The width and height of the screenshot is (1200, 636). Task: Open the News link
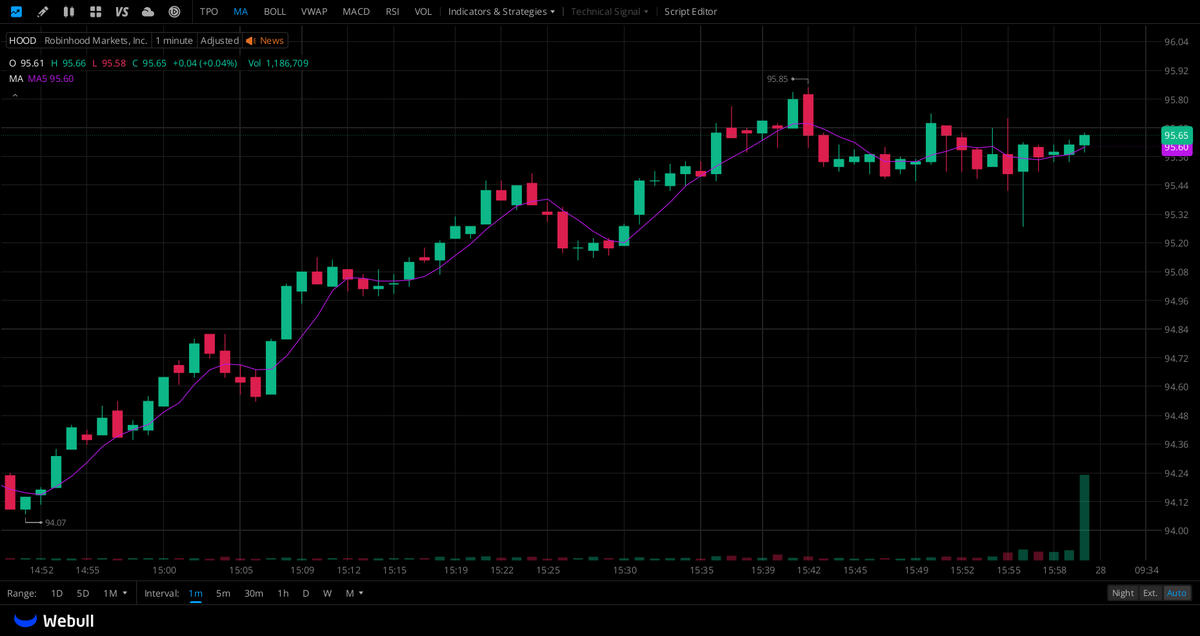coord(272,41)
